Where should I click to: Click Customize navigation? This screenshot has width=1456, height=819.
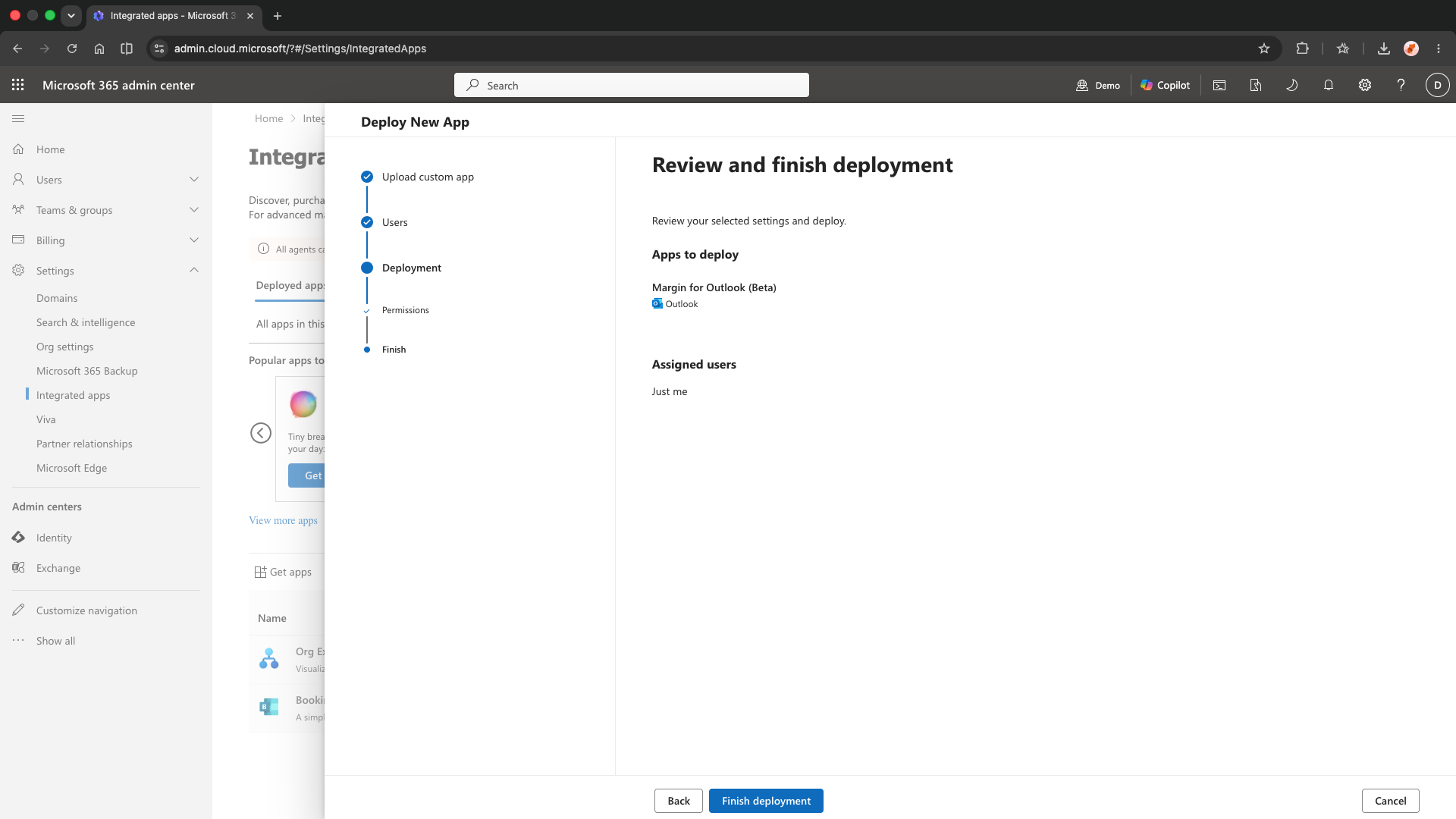pyautogui.click(x=86, y=610)
